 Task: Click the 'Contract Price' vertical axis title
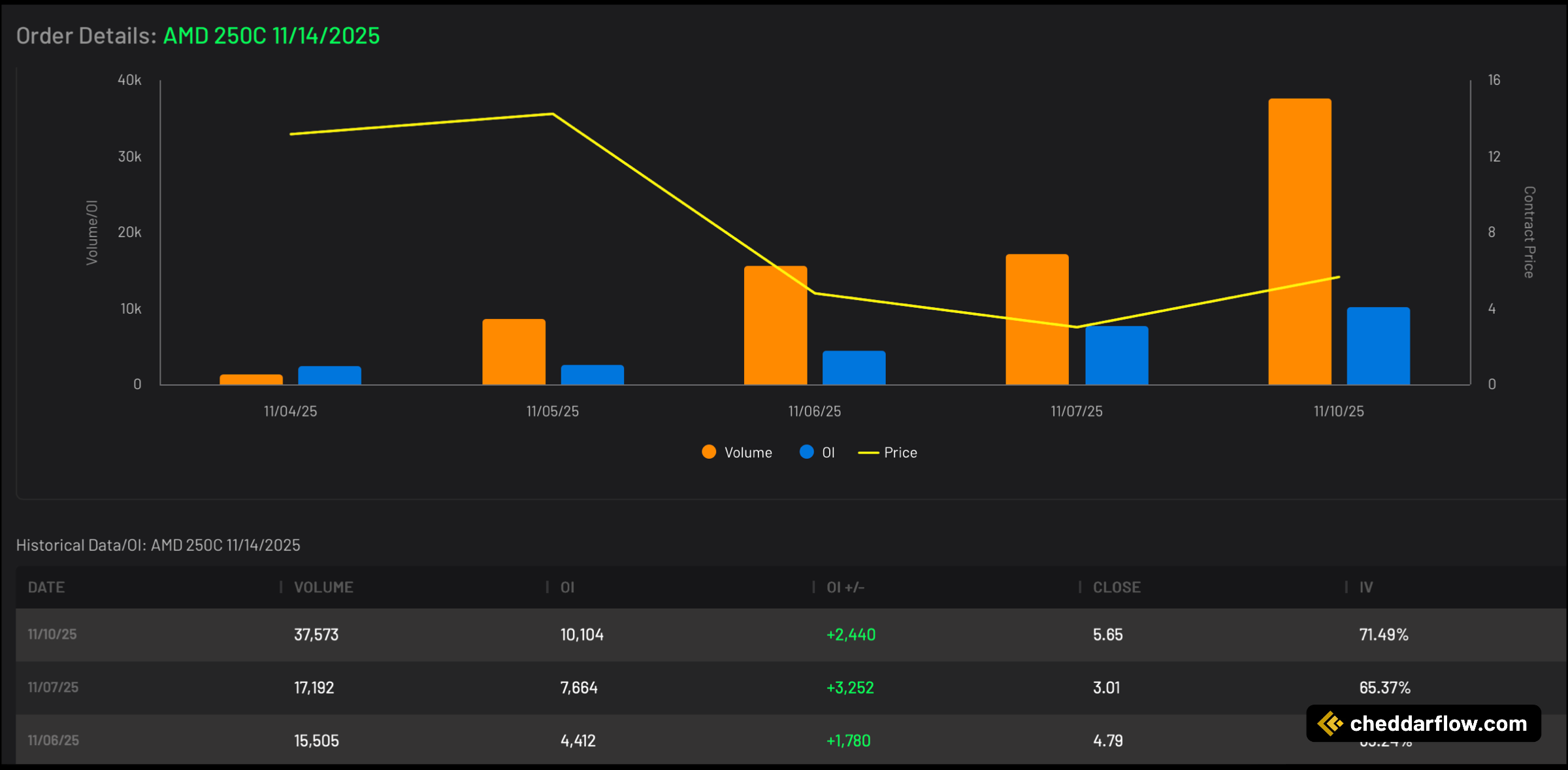click(1529, 232)
